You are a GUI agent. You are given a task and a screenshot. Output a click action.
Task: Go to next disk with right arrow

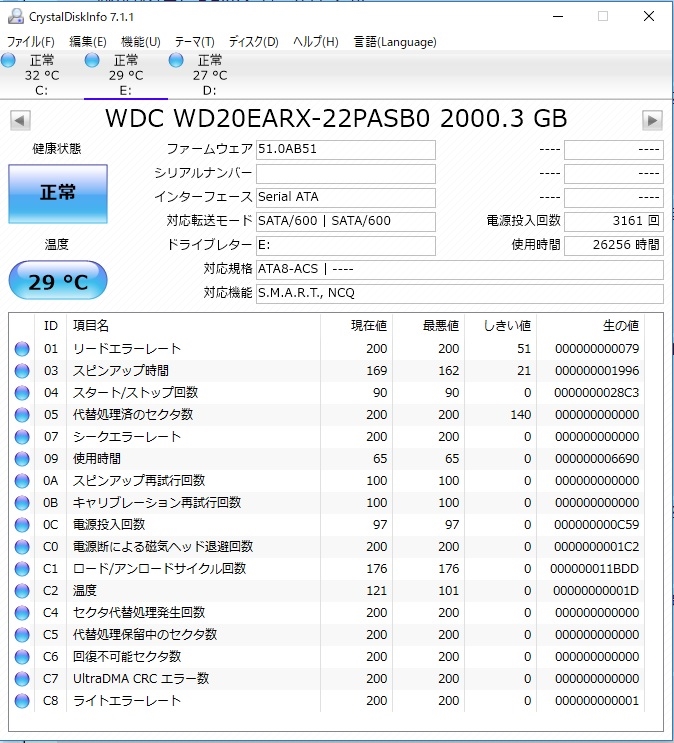coord(652,120)
